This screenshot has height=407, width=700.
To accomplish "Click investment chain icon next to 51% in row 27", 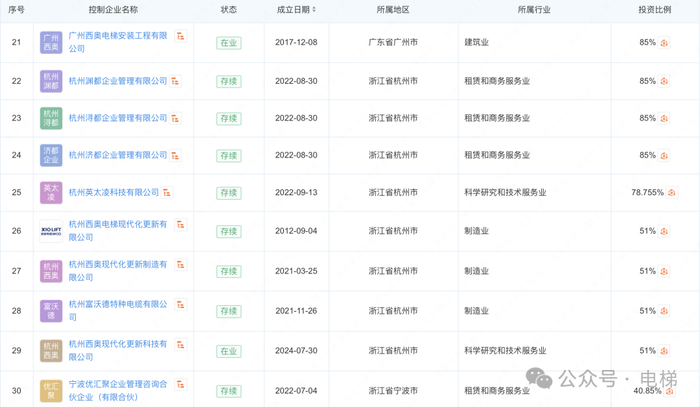I will coord(664,271).
